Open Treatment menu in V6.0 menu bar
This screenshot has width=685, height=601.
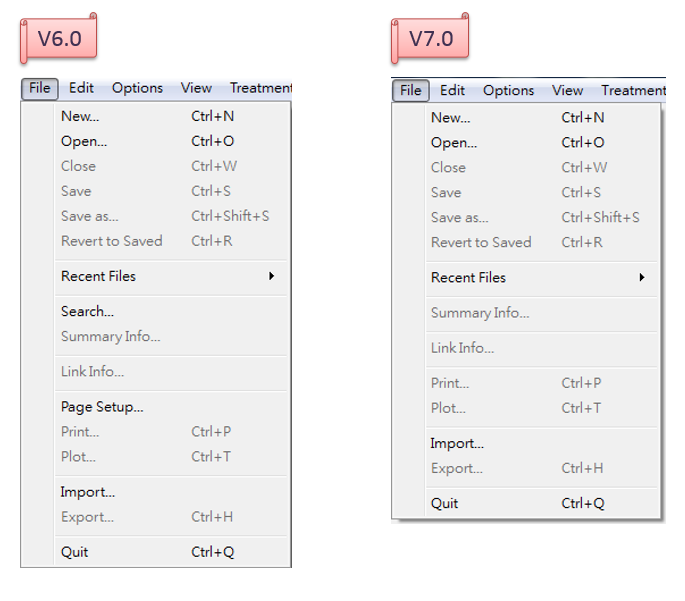point(260,88)
